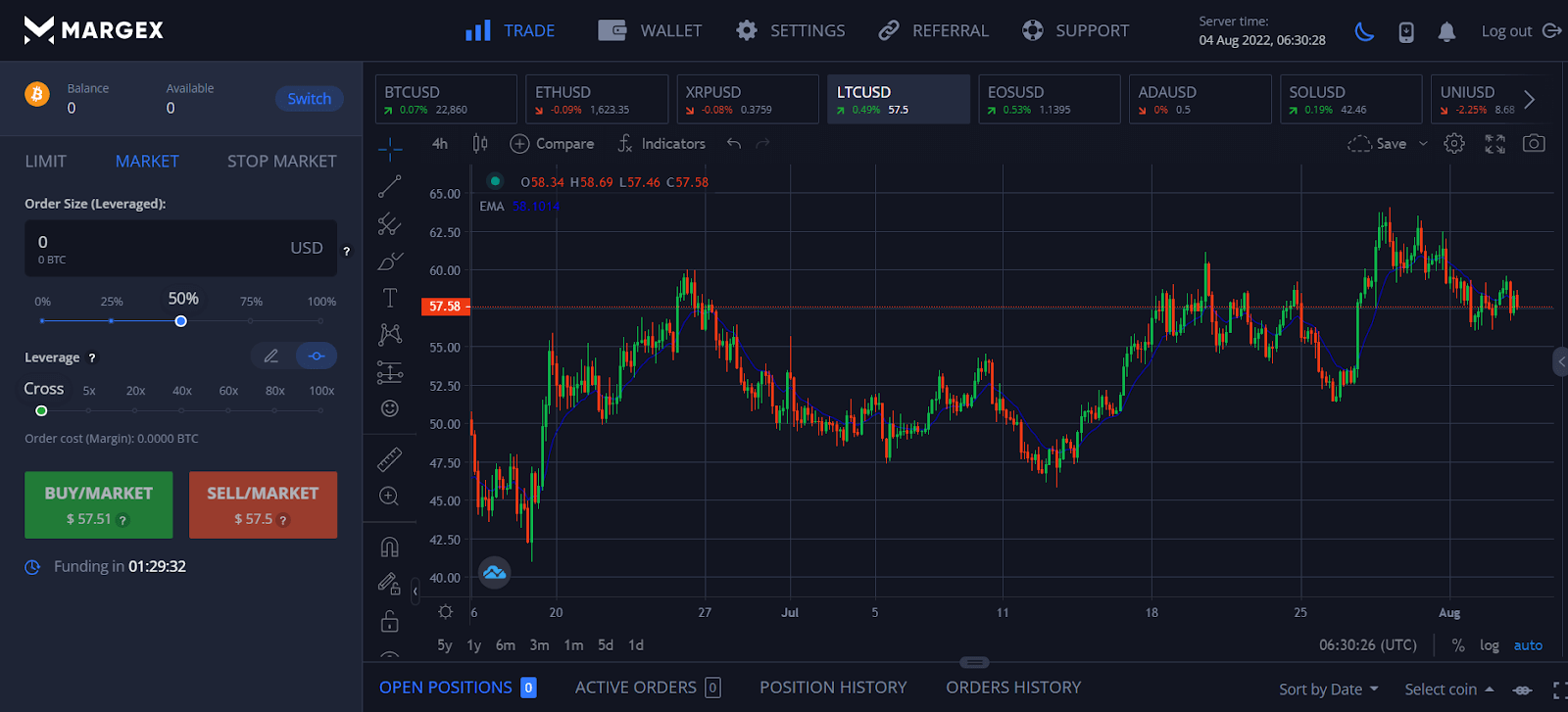The width and height of the screenshot is (1568, 712).
Task: Open the chart patterns tool
Action: pos(390,334)
